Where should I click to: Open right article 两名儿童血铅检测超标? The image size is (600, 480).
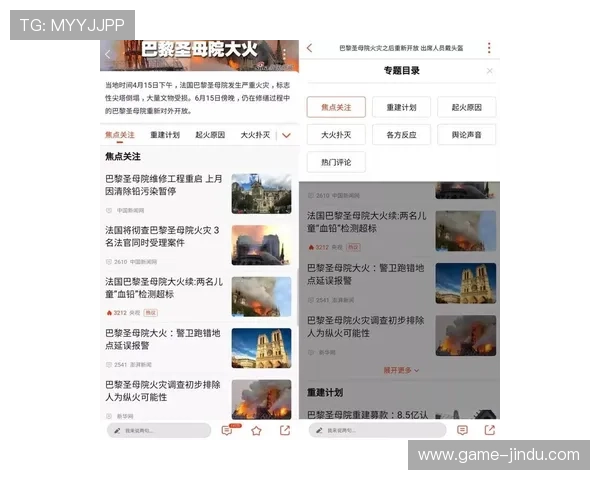(367, 222)
